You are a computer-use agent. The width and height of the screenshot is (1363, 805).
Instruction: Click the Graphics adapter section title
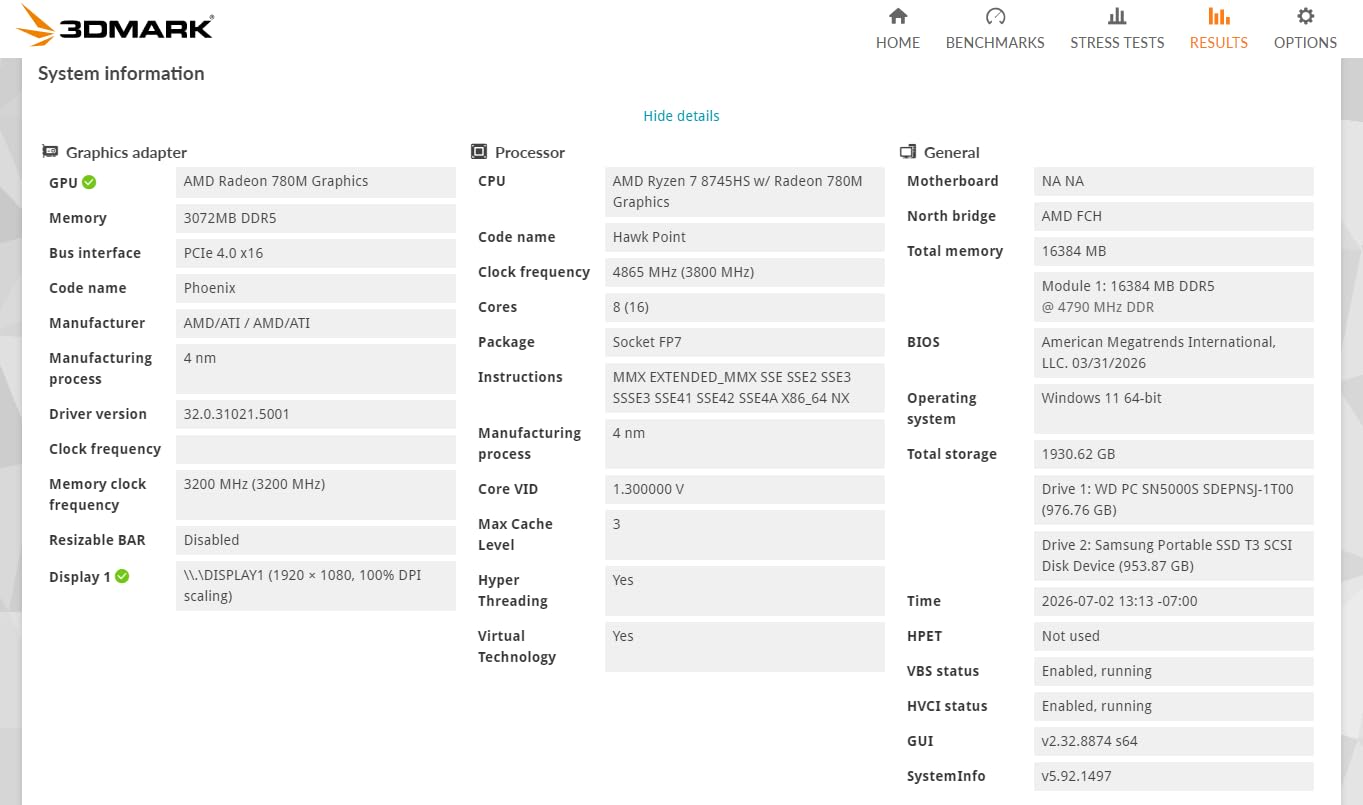click(126, 153)
